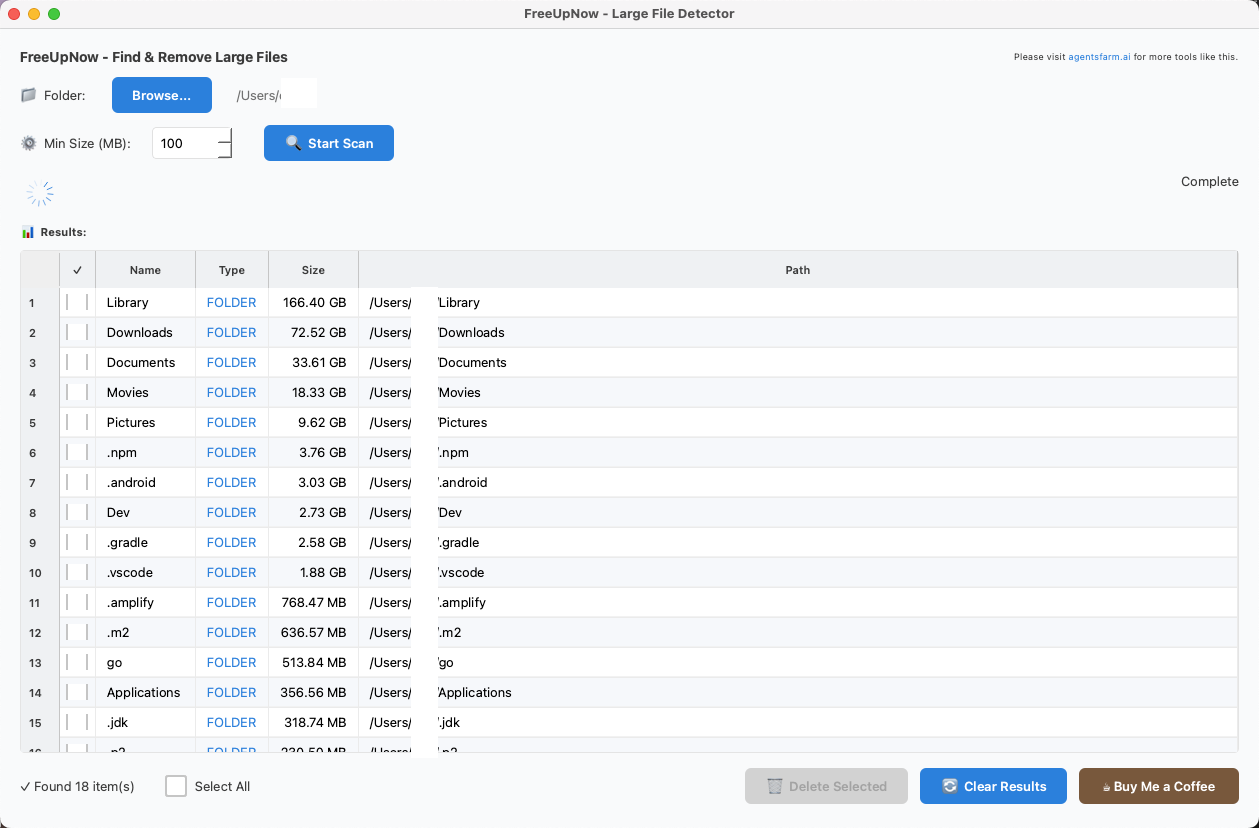1259x828 pixels.
Task: Check the box for the Downloads row
Action: point(77,332)
